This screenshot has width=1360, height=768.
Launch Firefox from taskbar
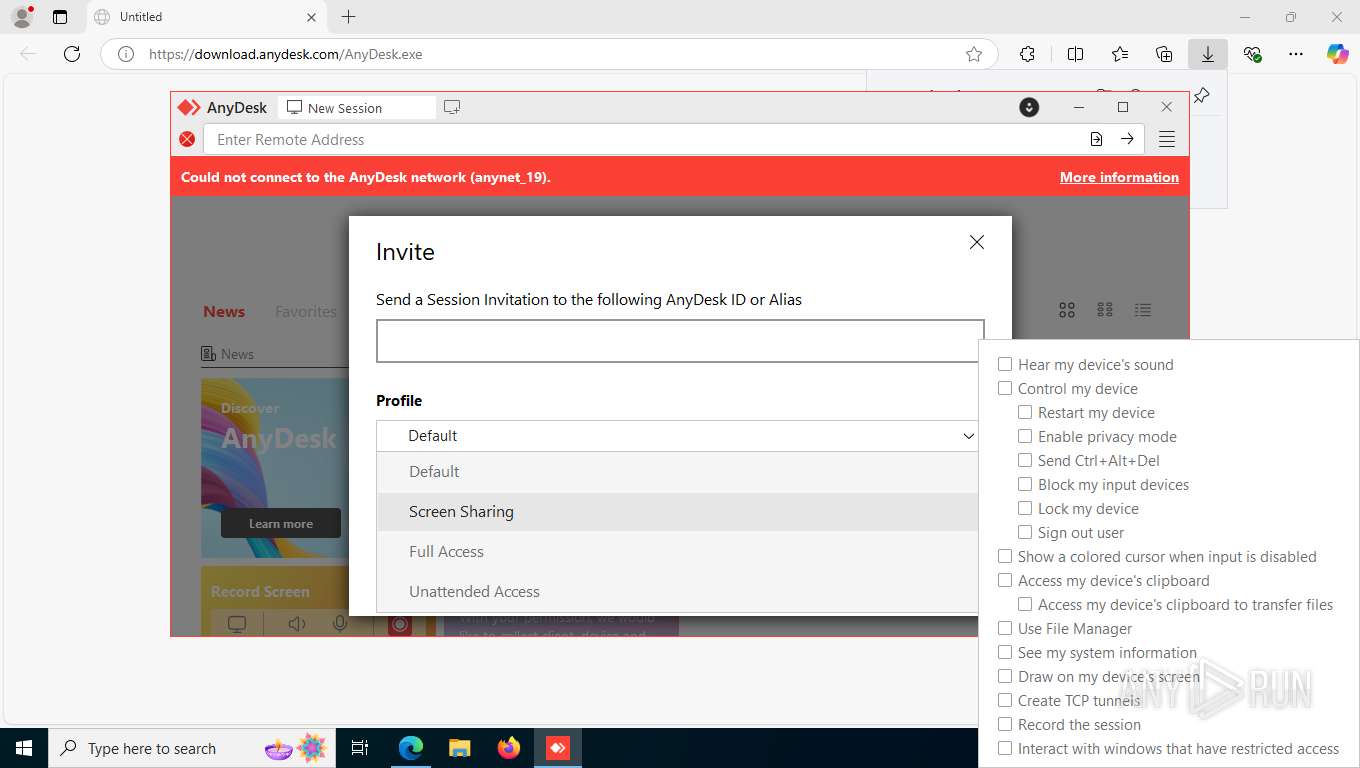point(509,748)
